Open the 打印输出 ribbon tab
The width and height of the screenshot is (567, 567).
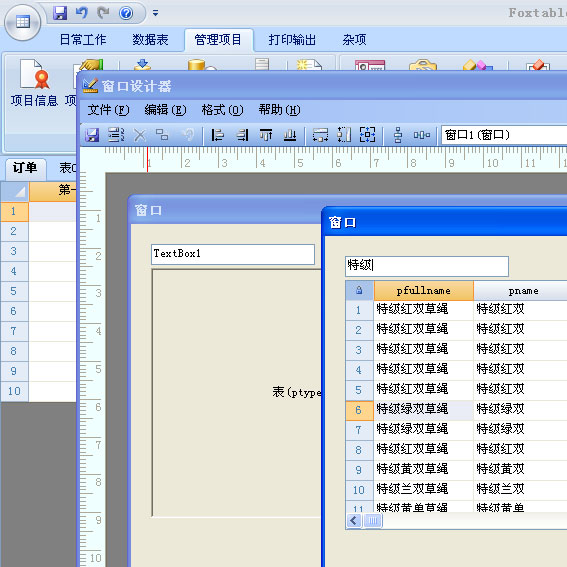292,39
